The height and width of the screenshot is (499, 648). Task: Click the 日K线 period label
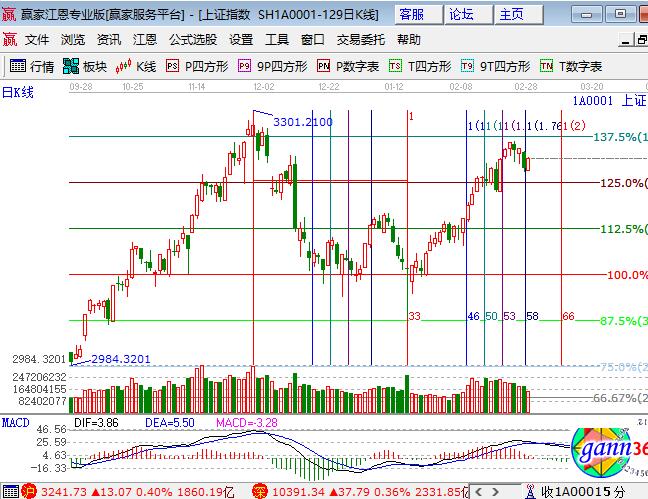(x=17, y=93)
